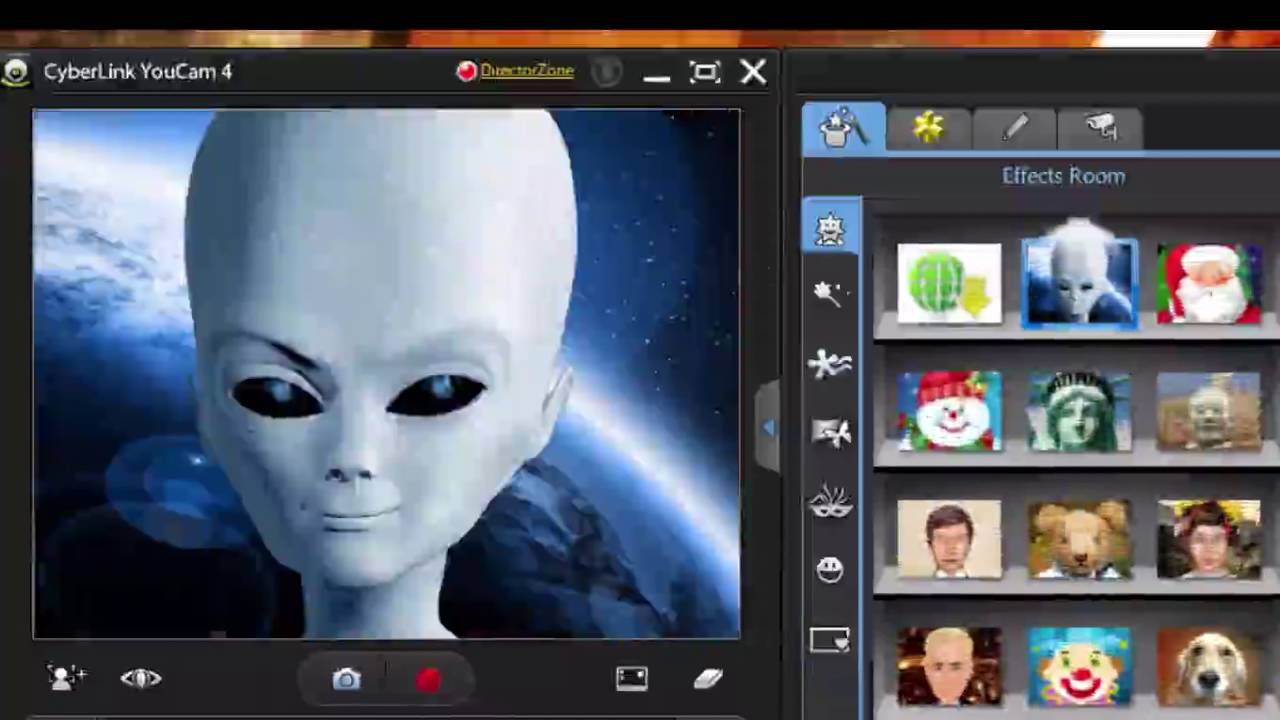
Task: Choose the clown avatar thumbnail
Action: (x=1079, y=667)
